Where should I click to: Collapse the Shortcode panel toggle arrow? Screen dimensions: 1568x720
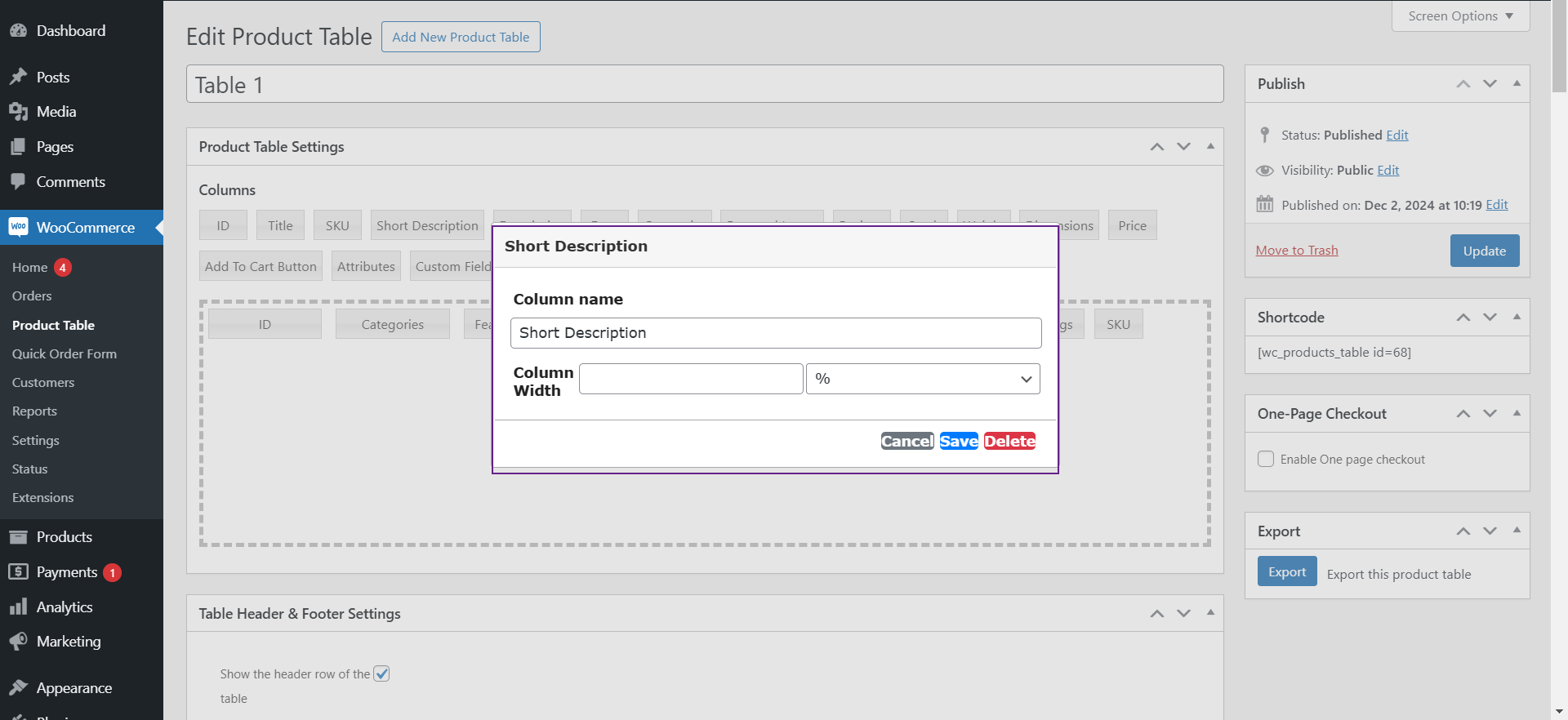tap(1517, 317)
